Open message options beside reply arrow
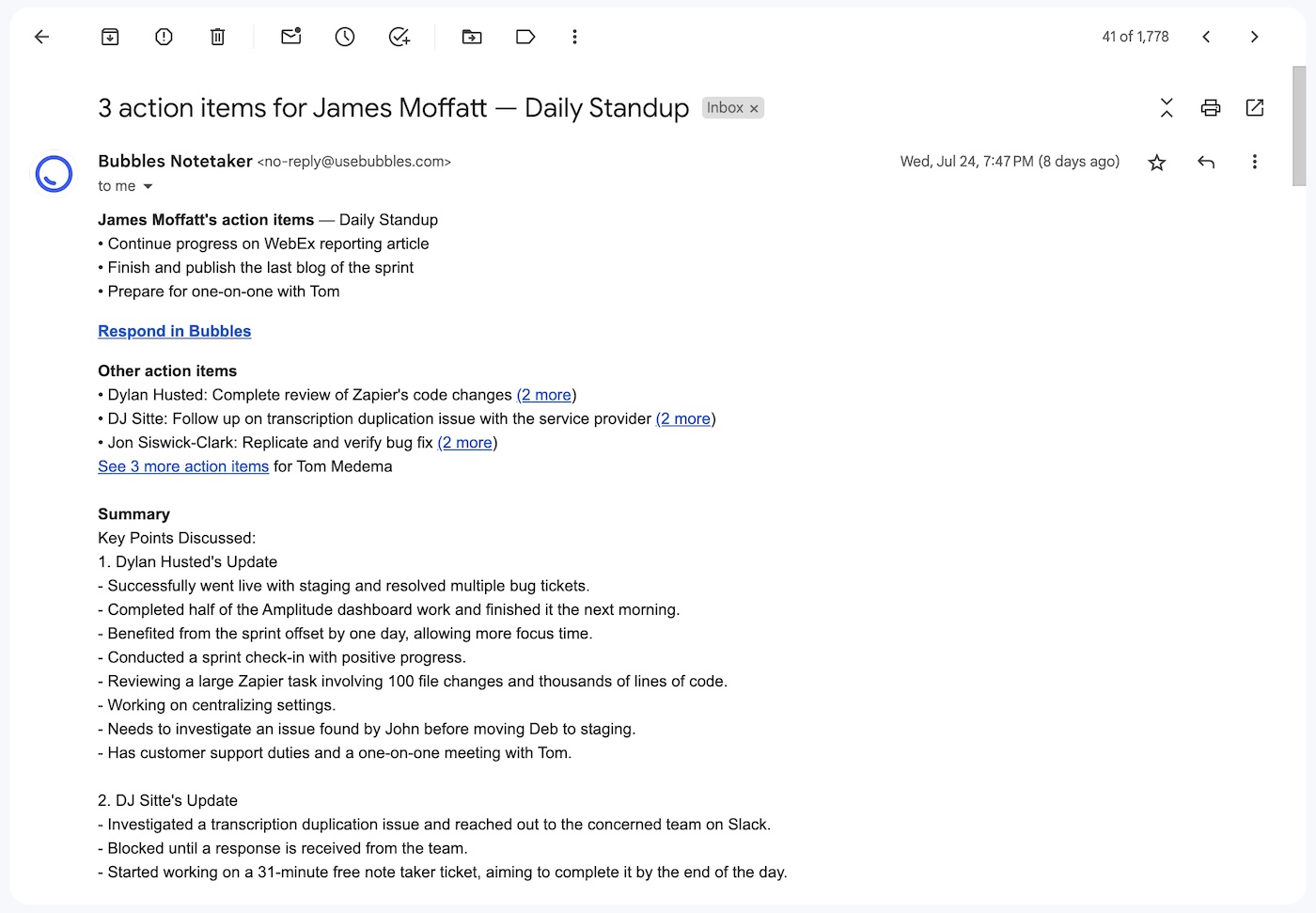The image size is (1316, 913). tap(1254, 162)
